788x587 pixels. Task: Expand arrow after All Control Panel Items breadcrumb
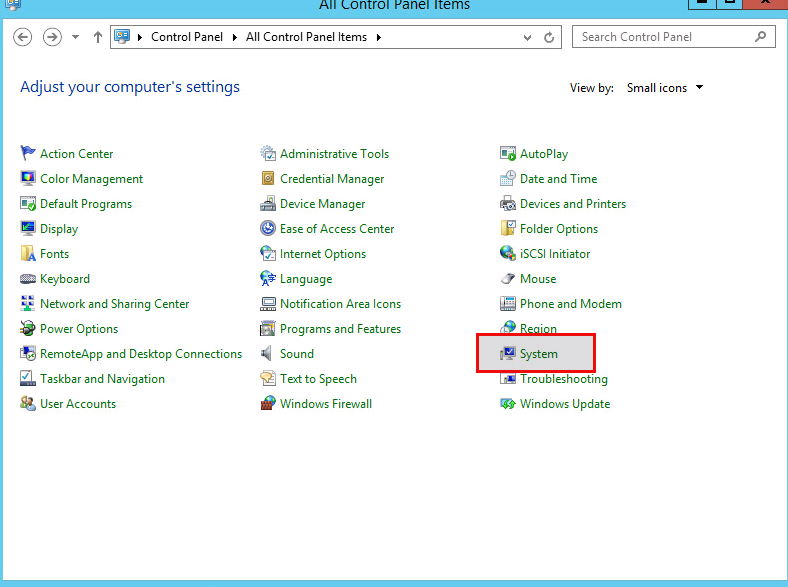click(378, 37)
